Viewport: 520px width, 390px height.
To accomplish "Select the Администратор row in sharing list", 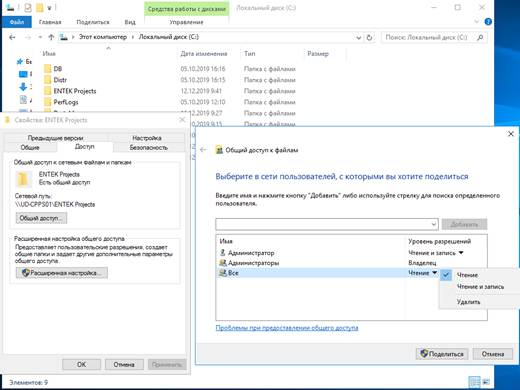I will 351,253.
